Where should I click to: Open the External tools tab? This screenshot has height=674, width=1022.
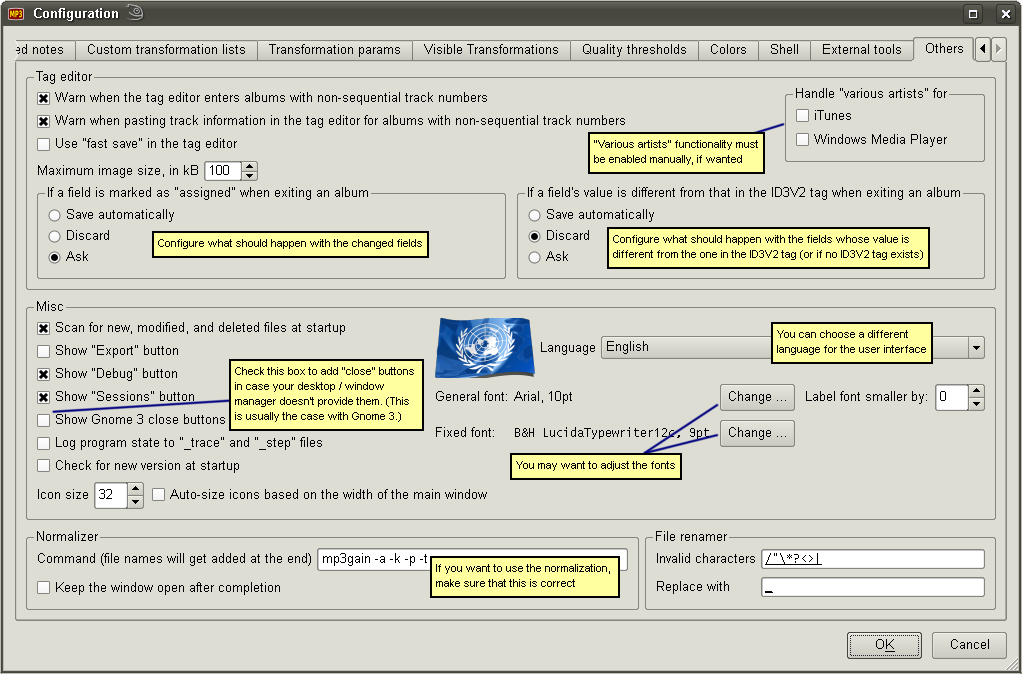[x=861, y=49]
